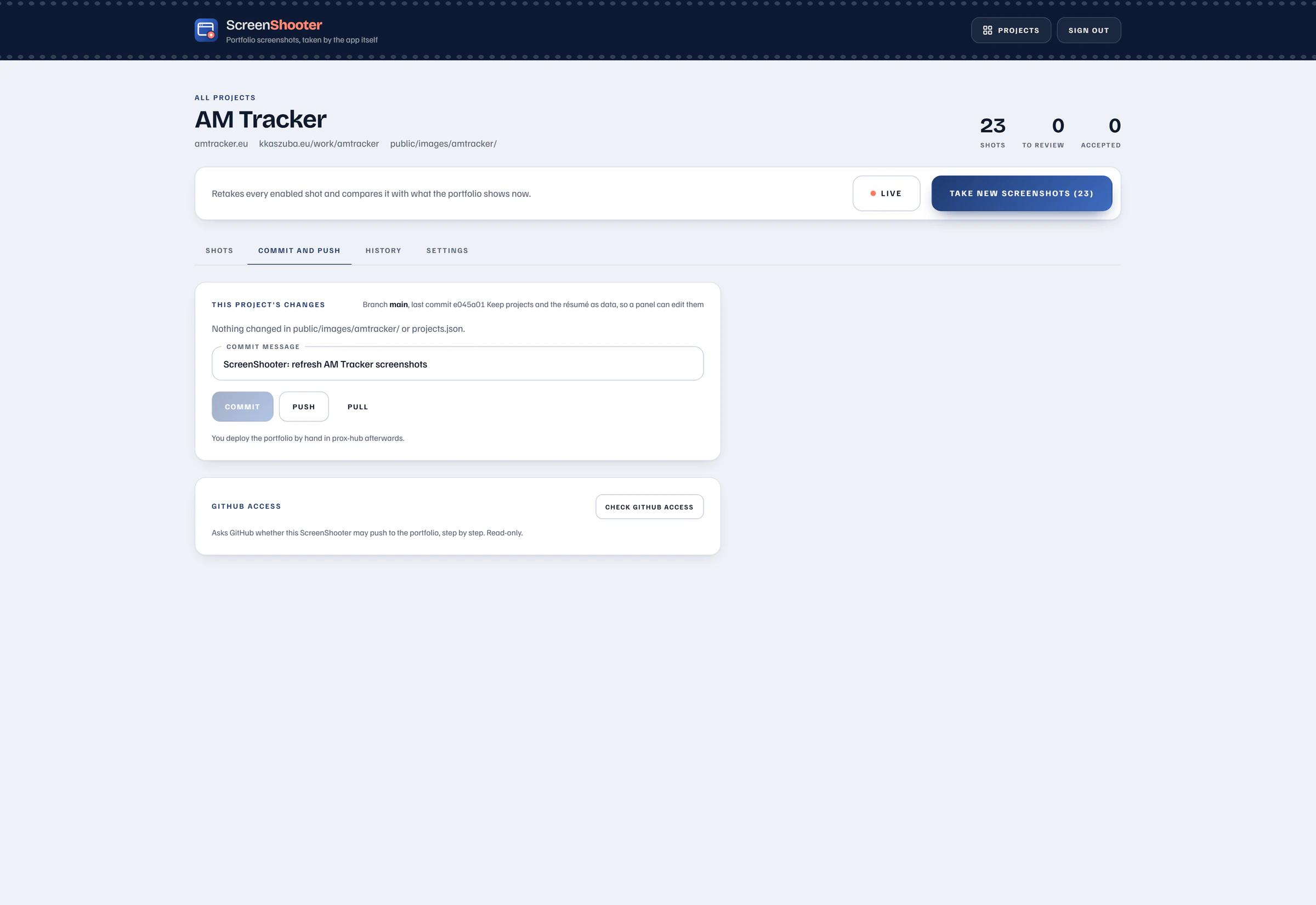This screenshot has height=905, width=1316.
Task: Click the 'You deploy the portfolio by hand' note
Action: tap(308, 438)
